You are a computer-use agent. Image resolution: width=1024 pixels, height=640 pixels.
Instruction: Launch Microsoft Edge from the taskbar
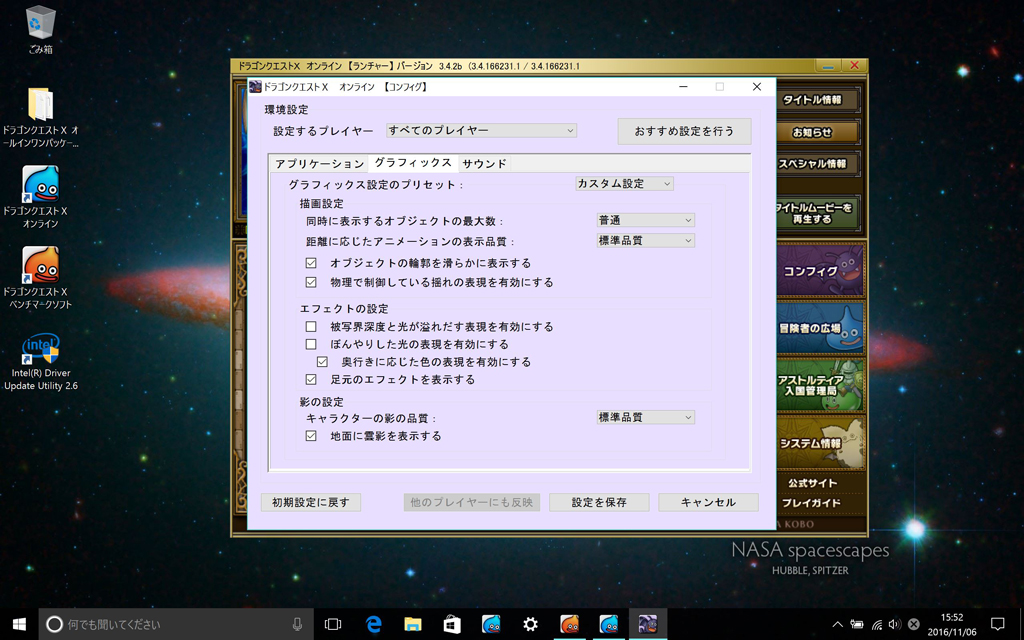coord(373,624)
